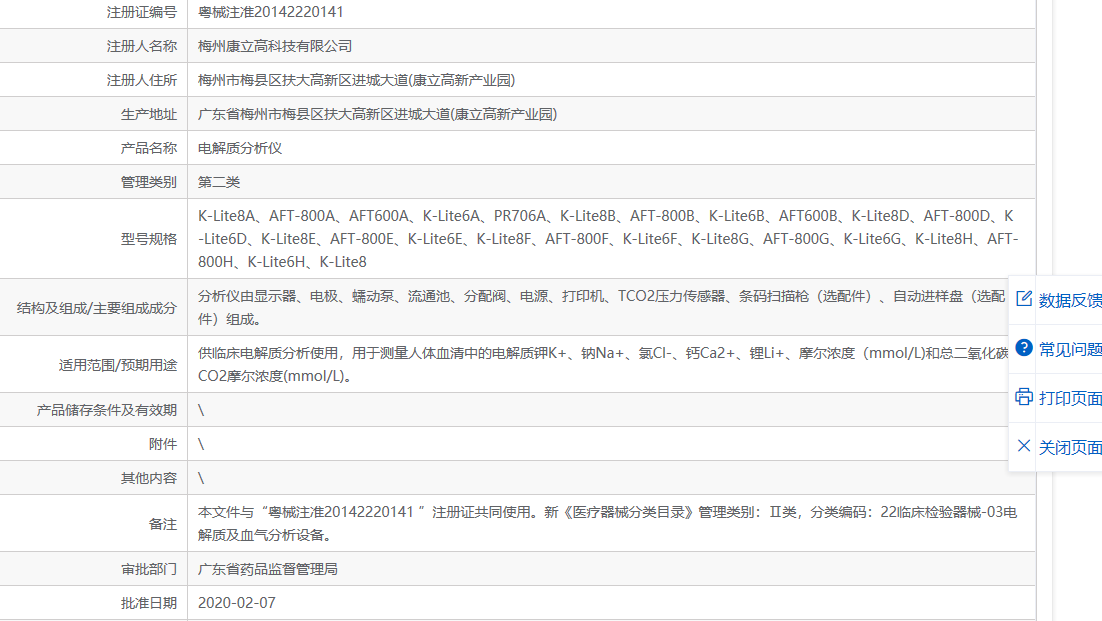
Task: Click the 打印页面 printer icon
Action: point(1024,397)
